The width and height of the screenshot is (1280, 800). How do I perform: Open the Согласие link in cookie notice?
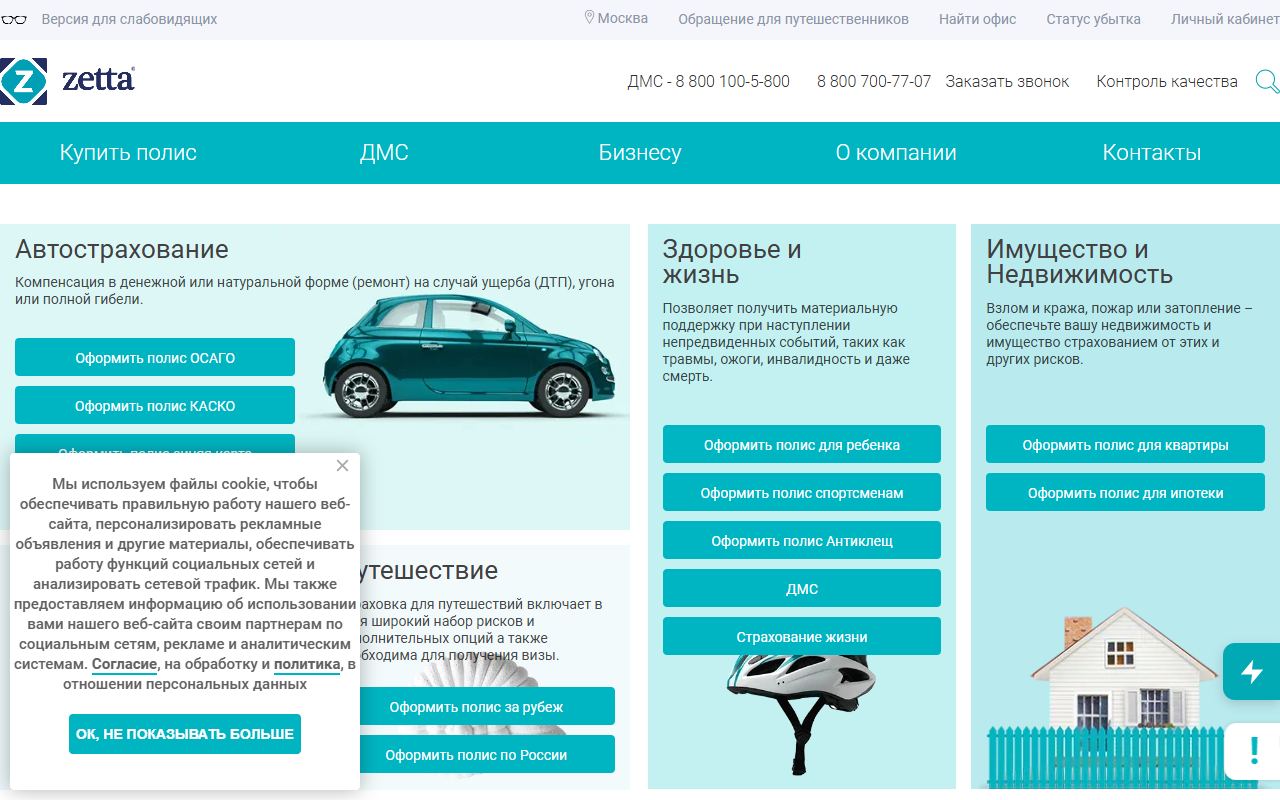(x=124, y=664)
